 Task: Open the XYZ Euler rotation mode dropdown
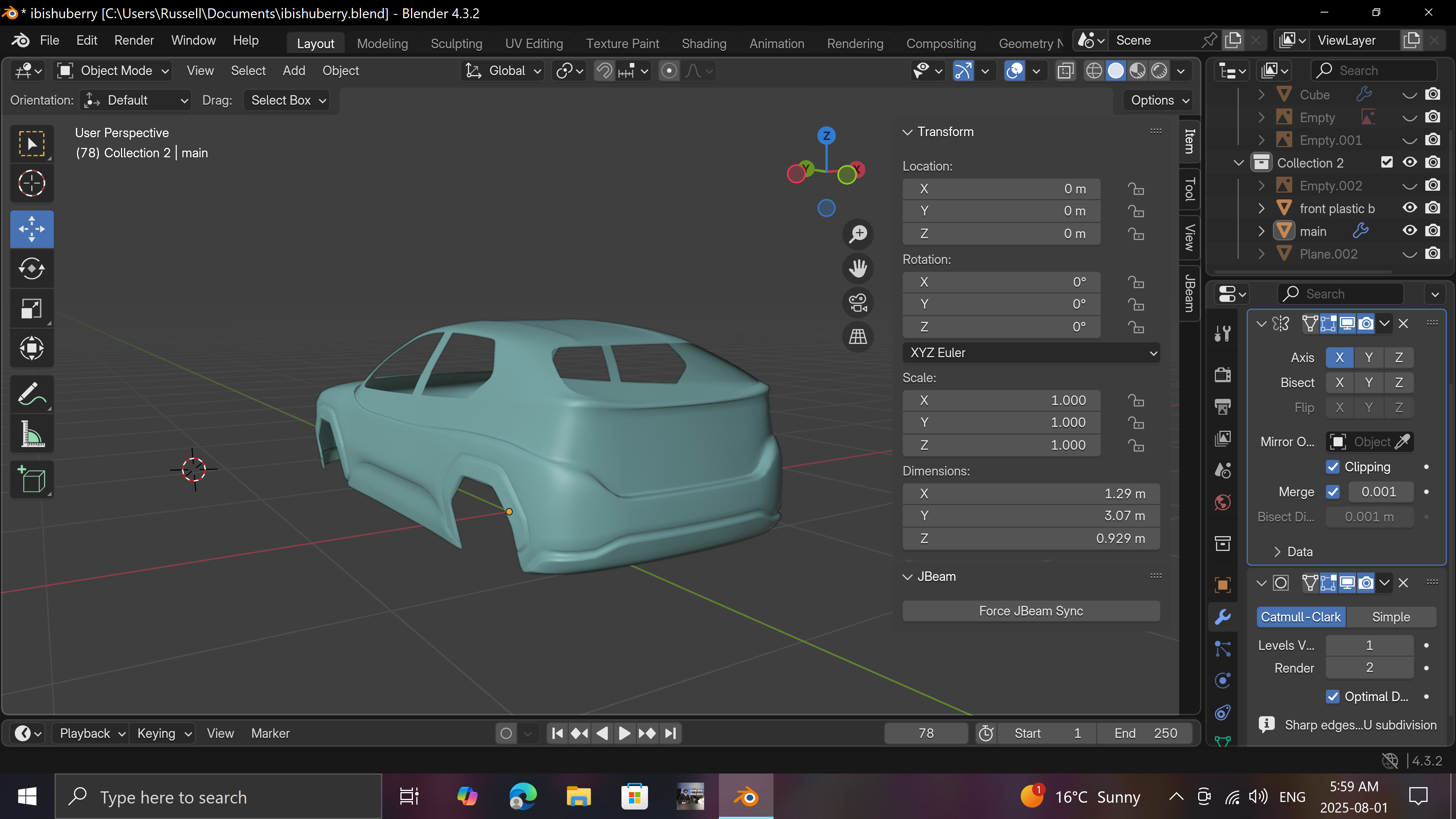tap(1031, 353)
